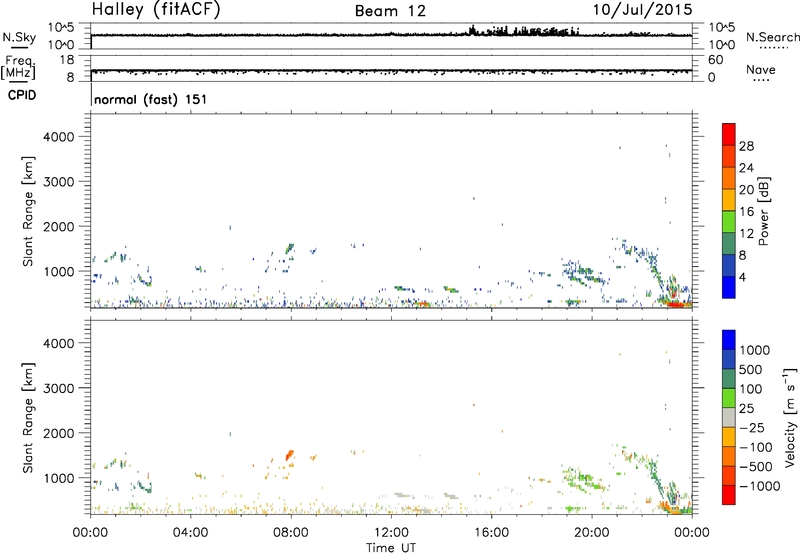Click the gray segment of Velocity colorbar
The height and width of the screenshot is (554, 800).
click(x=729, y=417)
